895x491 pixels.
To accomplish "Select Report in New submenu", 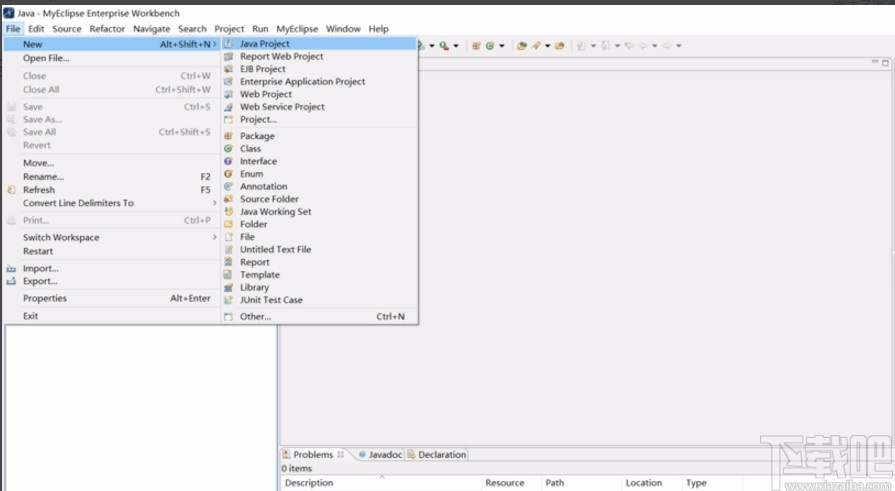I will tap(320, 262).
